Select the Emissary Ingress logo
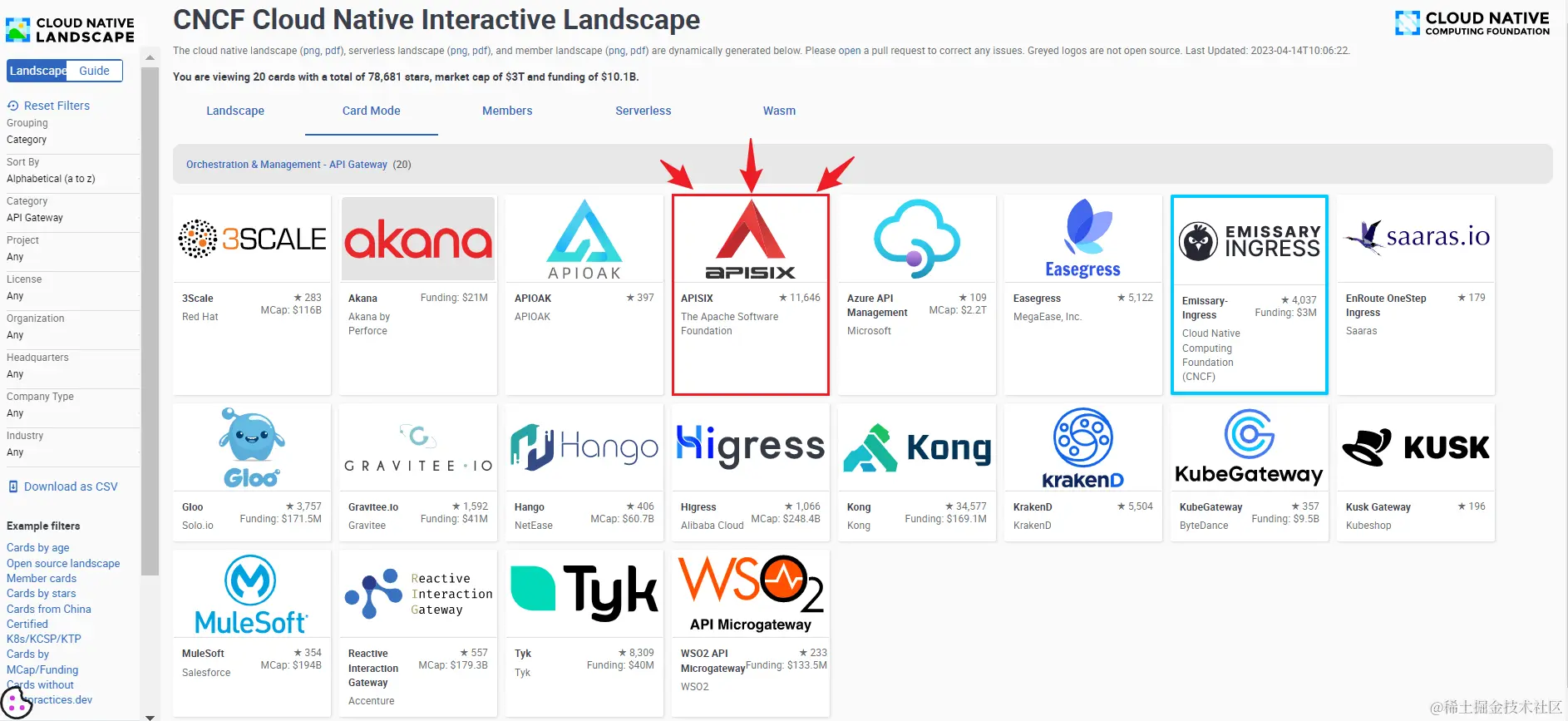The image size is (1568, 721). coord(1250,241)
